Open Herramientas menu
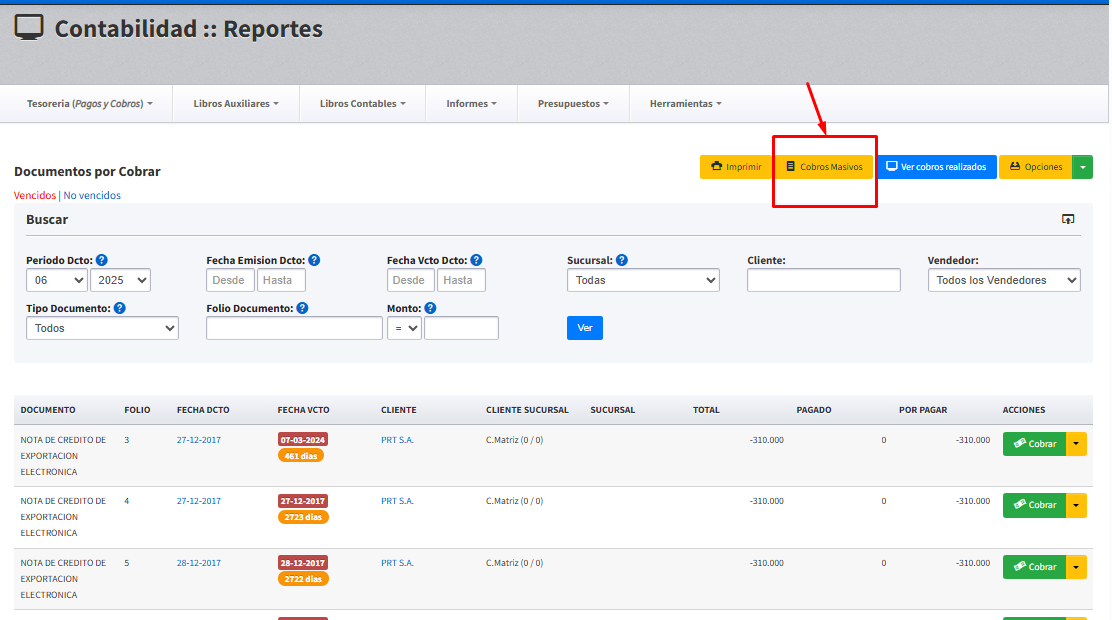 click(x=686, y=104)
